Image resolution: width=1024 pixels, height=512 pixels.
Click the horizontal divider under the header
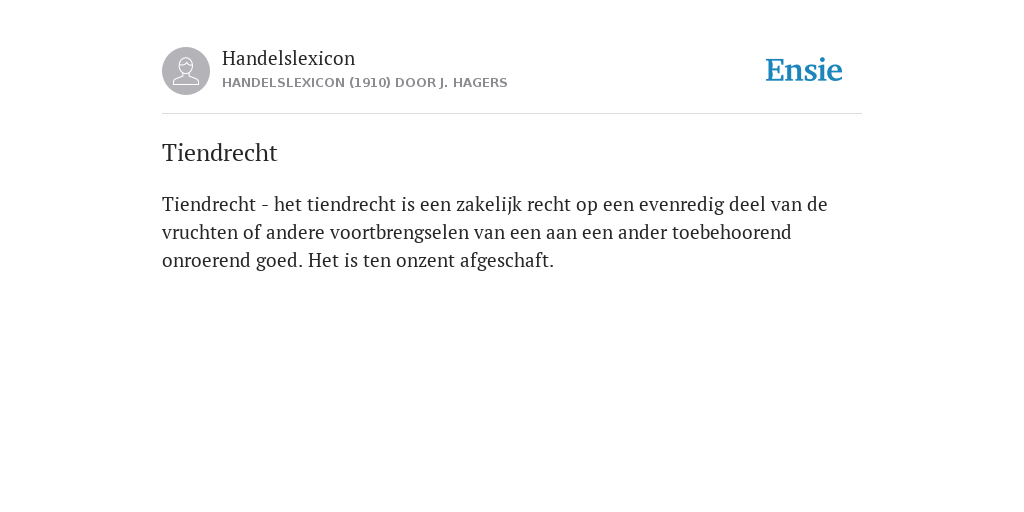(512, 114)
